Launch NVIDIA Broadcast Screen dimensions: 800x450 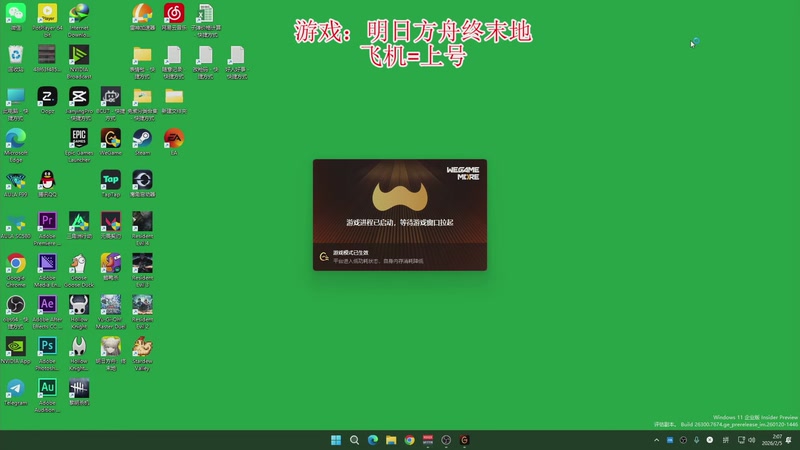pos(79,62)
